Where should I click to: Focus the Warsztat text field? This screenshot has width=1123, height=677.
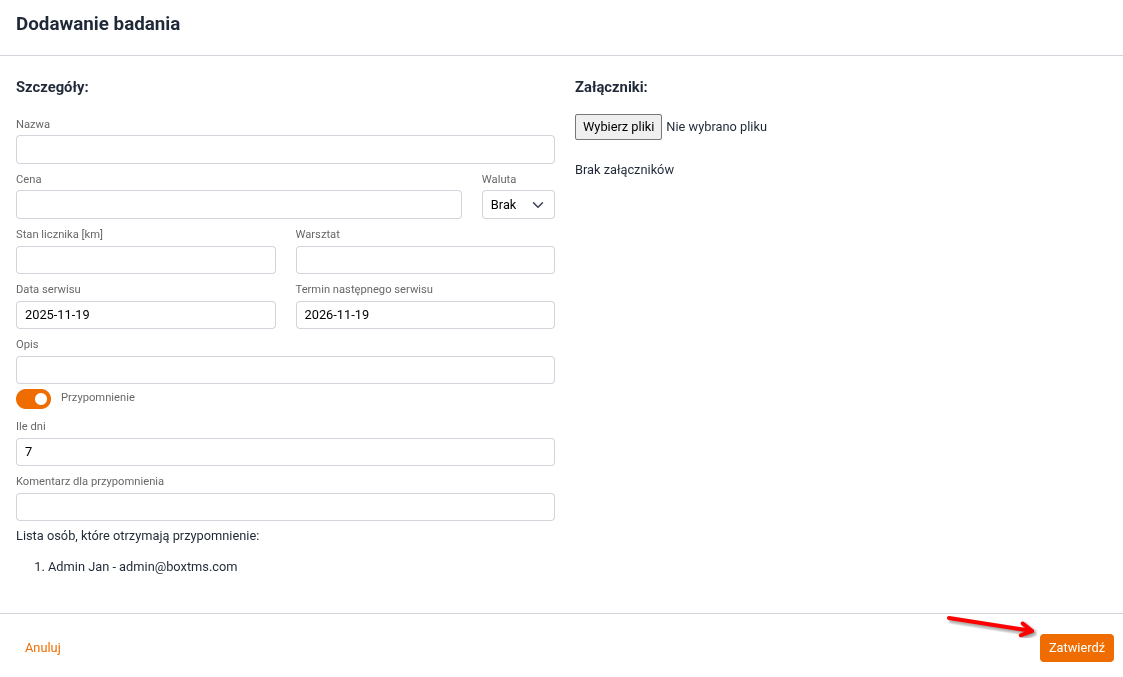tap(425, 260)
